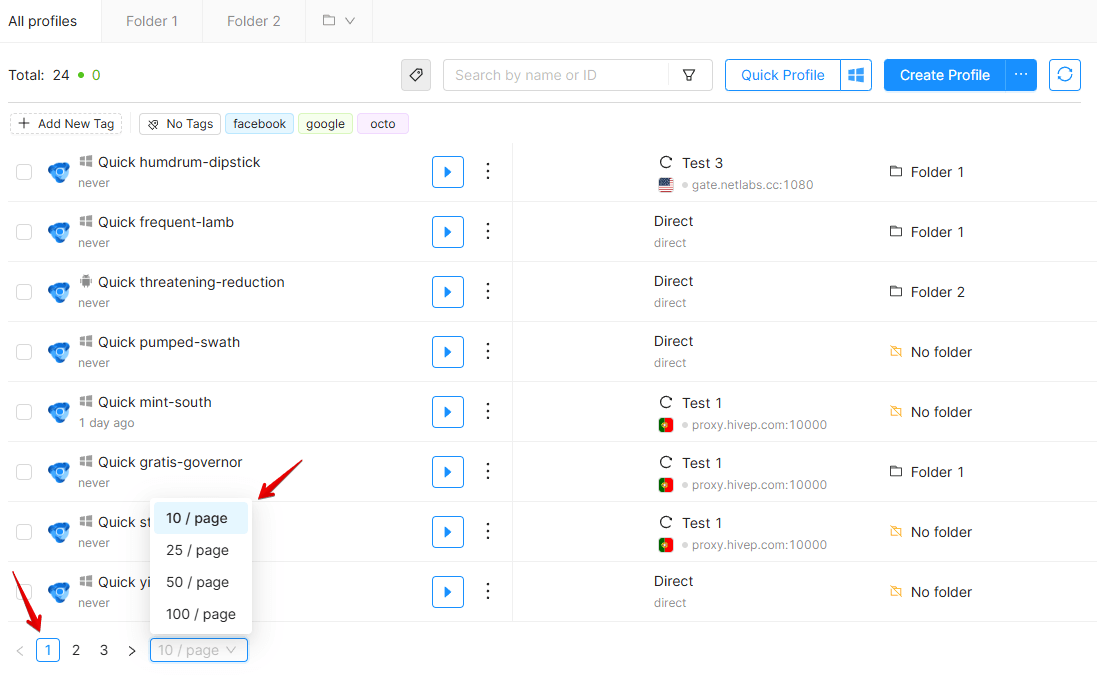Start the Quick gratis-governor profile
The image size is (1097, 676).
click(448, 472)
